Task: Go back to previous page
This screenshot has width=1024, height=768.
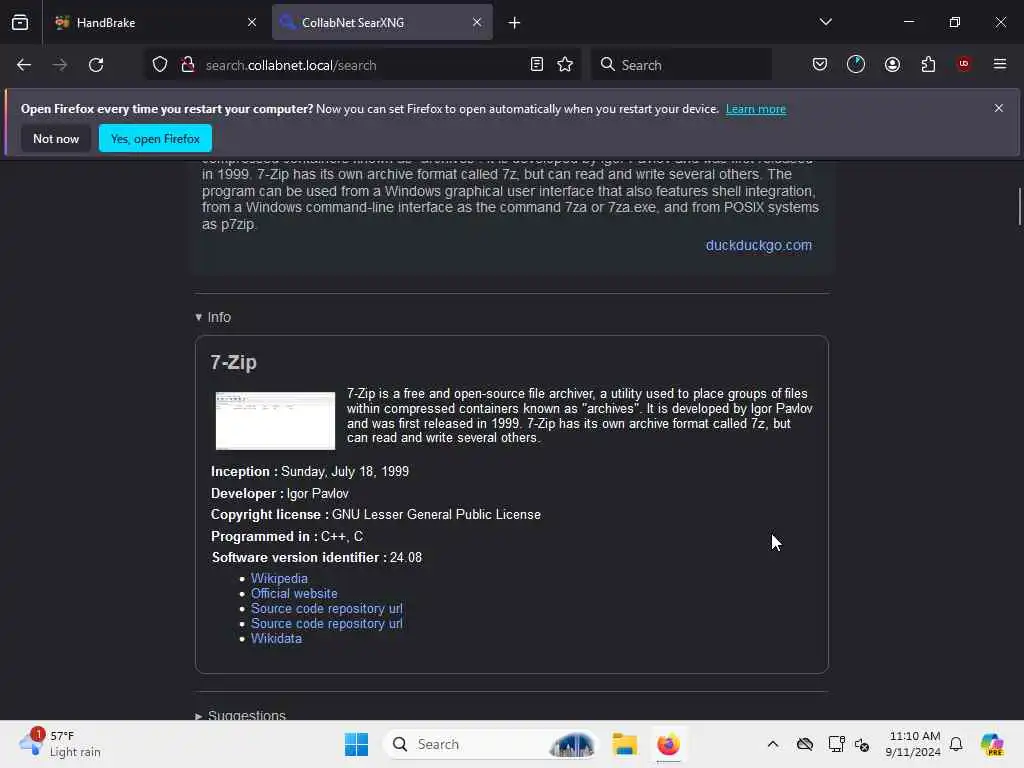Action: tap(24, 65)
